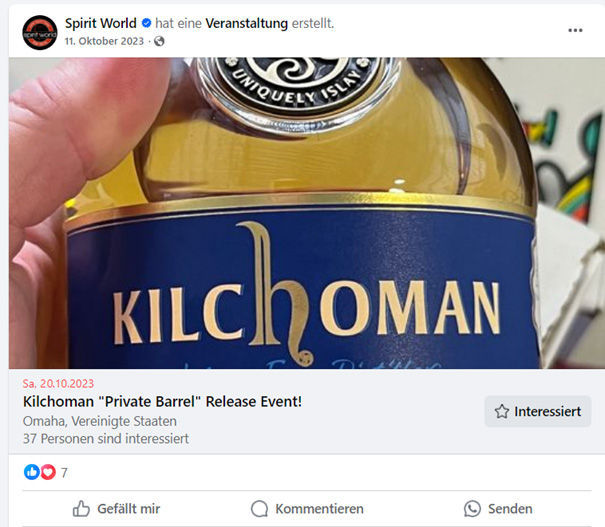605x527 pixels.
Task: Click the WhatsApp icon beside Senden
Action: coord(472,509)
